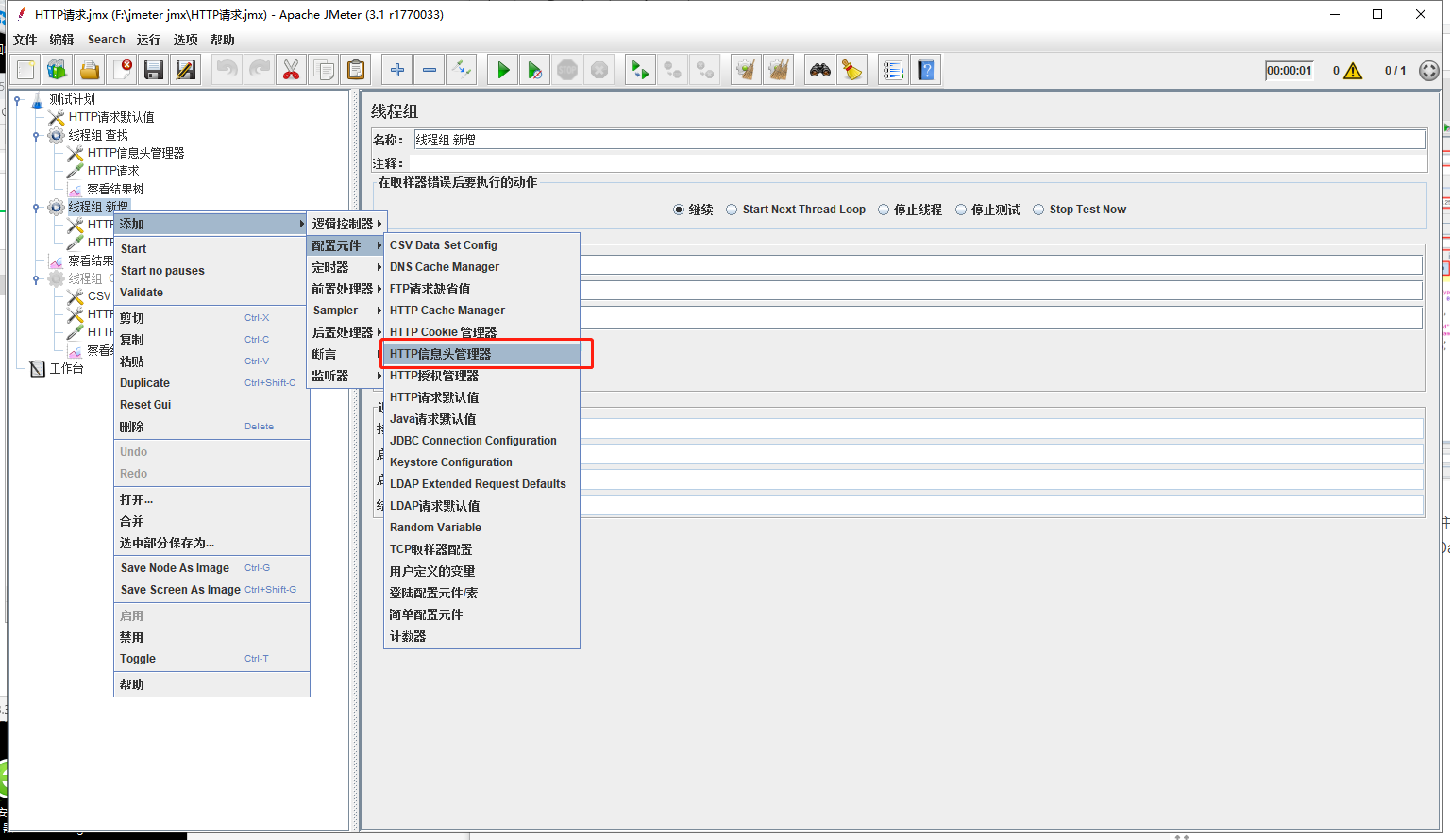This screenshot has height=840, width=1450.
Task: Open the 运行 menu
Action: (148, 40)
